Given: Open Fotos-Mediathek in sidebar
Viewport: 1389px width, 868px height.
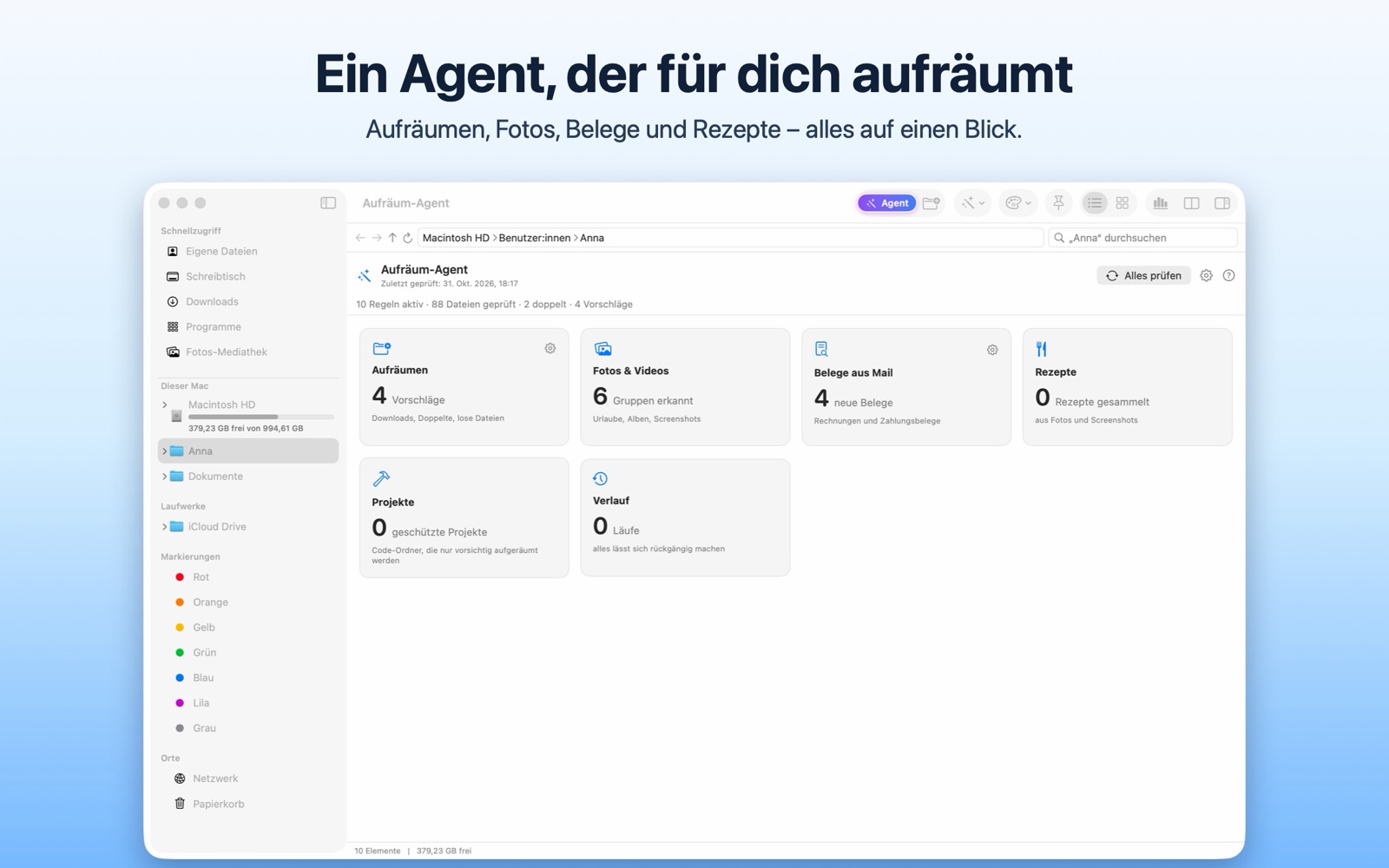Looking at the screenshot, I should 248,352.
